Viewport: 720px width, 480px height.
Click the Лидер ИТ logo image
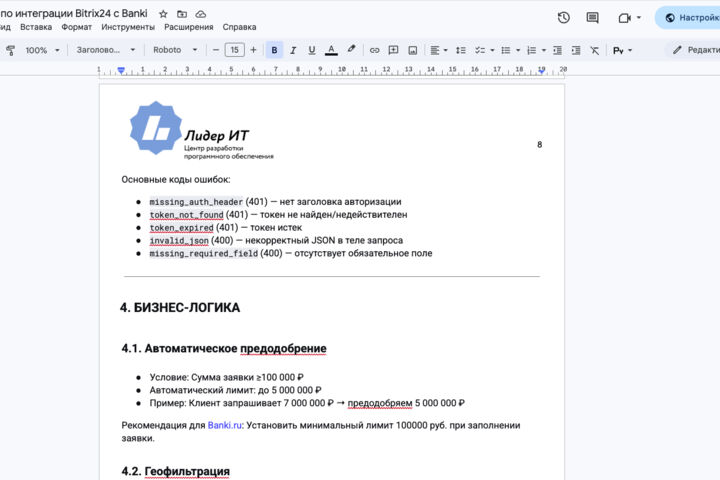pyautogui.click(x=201, y=130)
